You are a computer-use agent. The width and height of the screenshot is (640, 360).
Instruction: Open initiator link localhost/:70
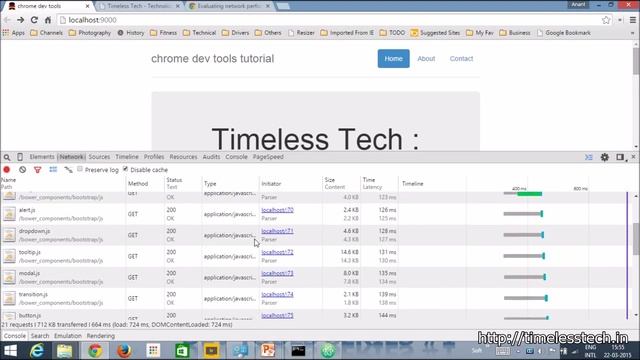[x=278, y=210]
